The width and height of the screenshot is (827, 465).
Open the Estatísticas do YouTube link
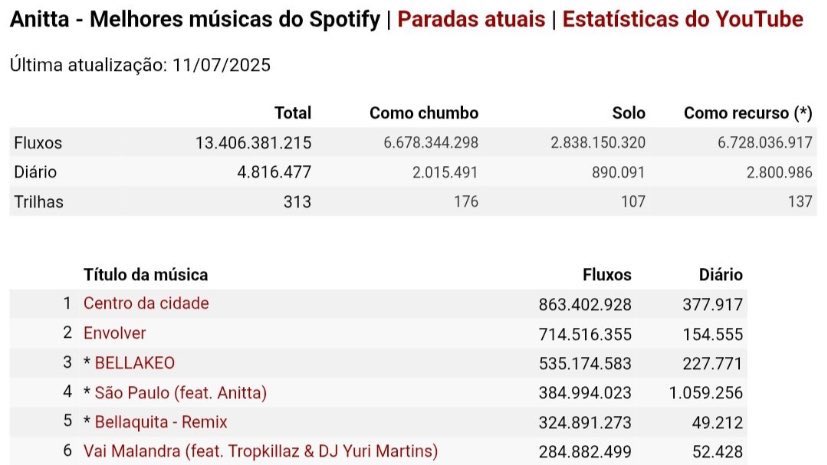pos(682,20)
